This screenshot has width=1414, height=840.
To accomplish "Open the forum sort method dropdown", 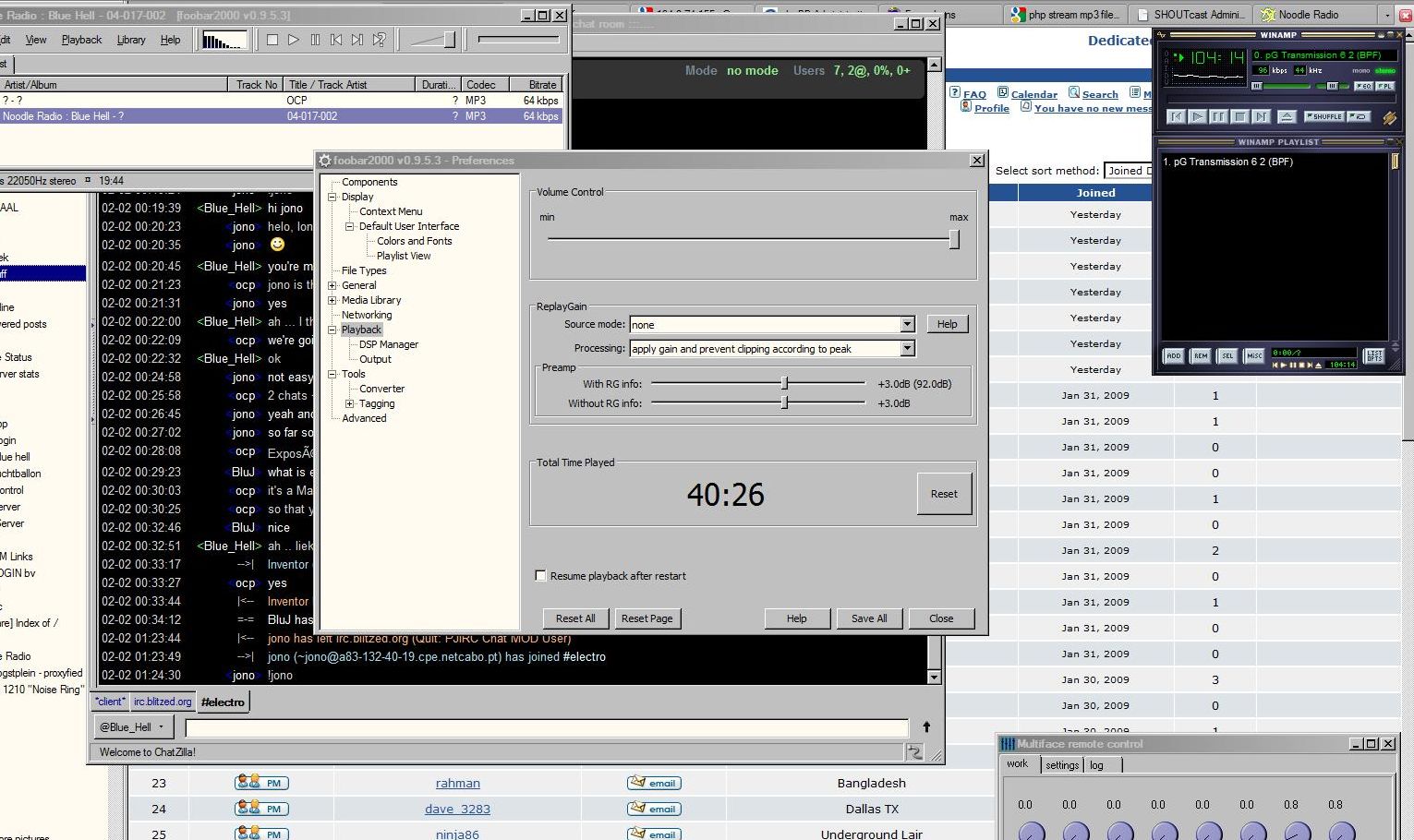I will coord(1128,171).
